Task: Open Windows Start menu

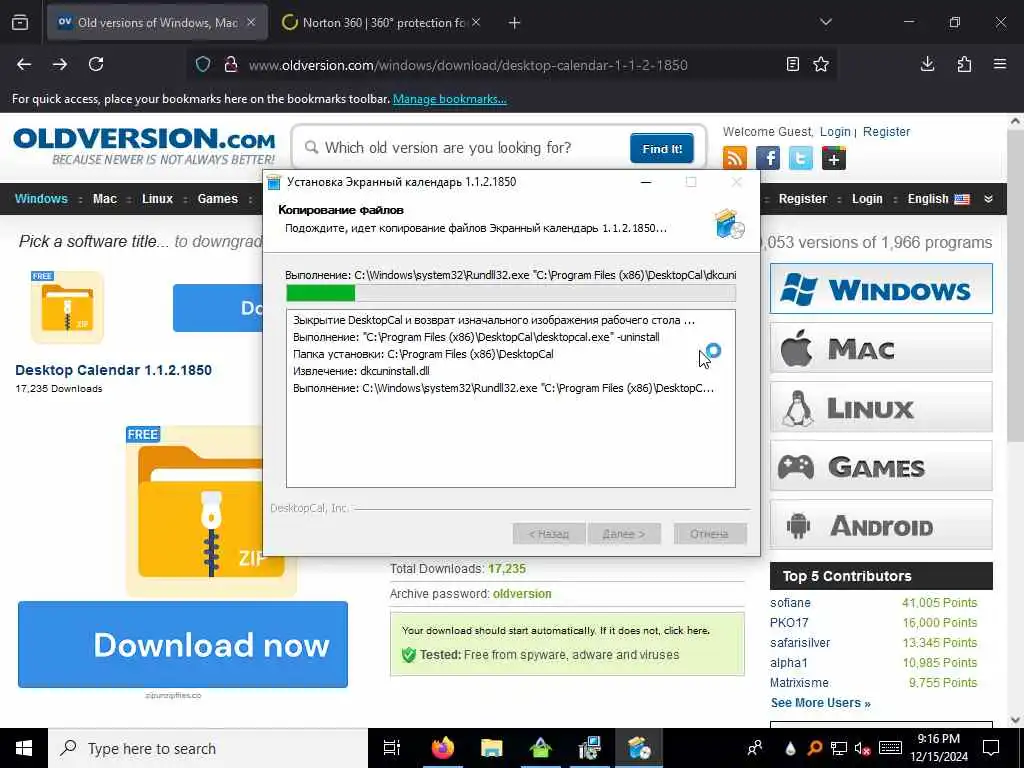Action: [x=24, y=748]
